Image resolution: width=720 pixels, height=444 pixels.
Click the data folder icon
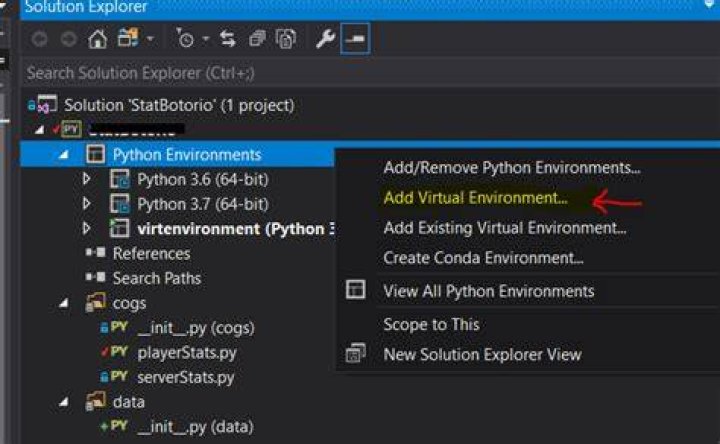pyautogui.click(x=96, y=401)
